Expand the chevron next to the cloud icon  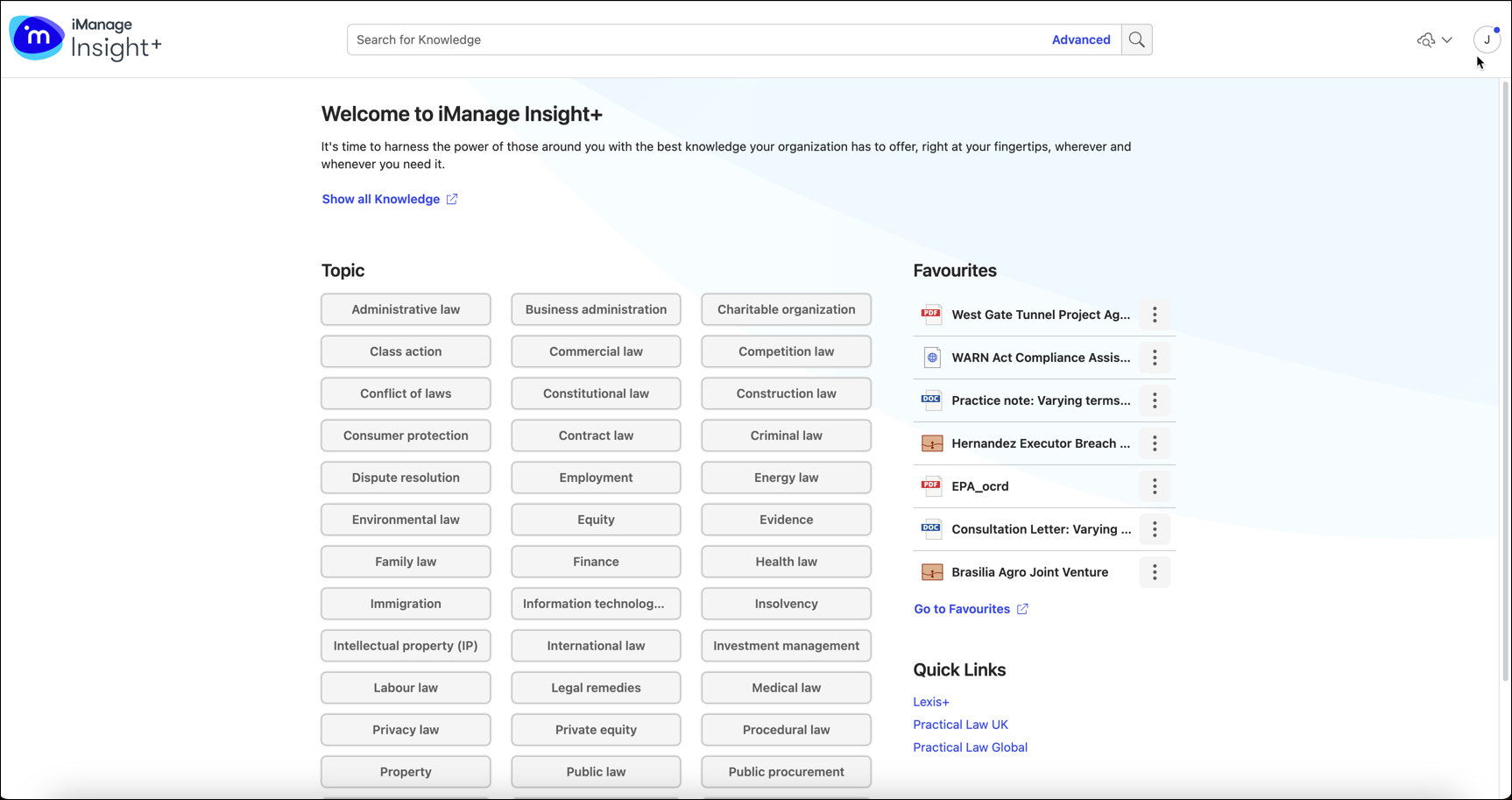click(x=1447, y=39)
